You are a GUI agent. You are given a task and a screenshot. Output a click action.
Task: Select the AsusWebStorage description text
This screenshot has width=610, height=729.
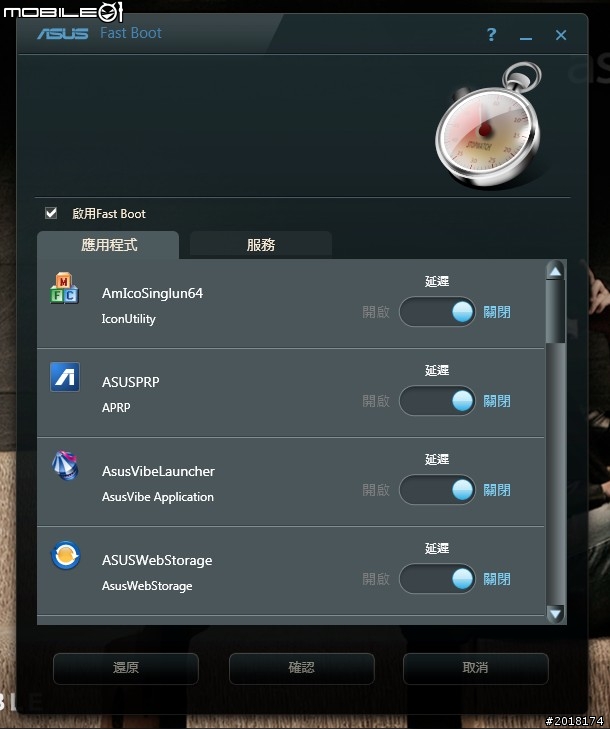pyautogui.click(x=147, y=586)
